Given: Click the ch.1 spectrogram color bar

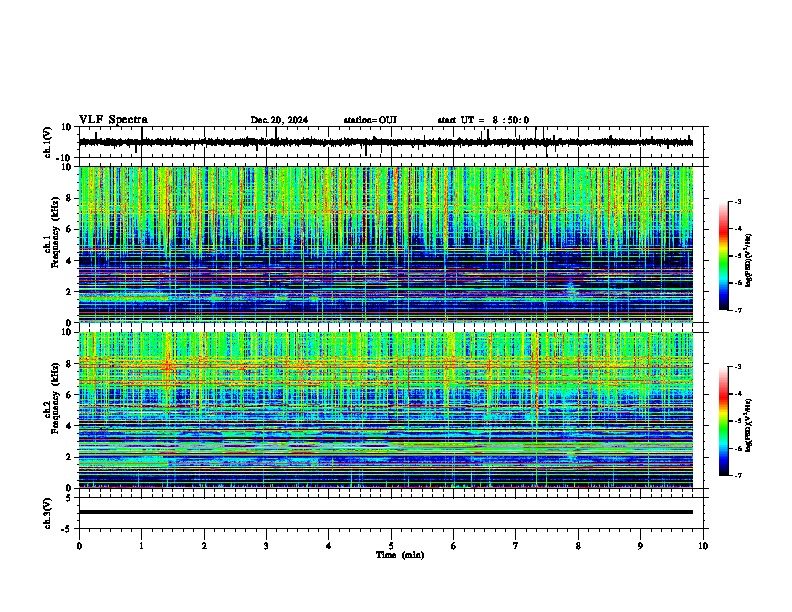Looking at the screenshot, I should tap(724, 256).
